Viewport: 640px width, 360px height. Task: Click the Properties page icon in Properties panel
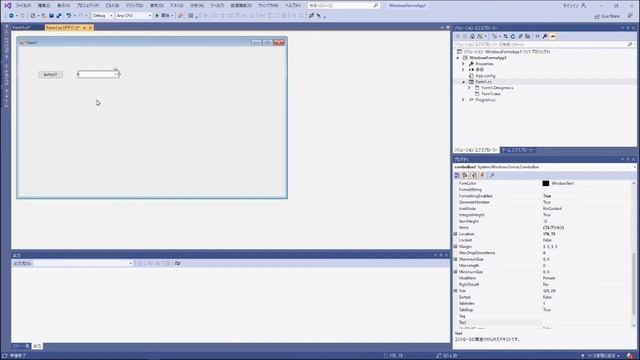click(x=474, y=175)
